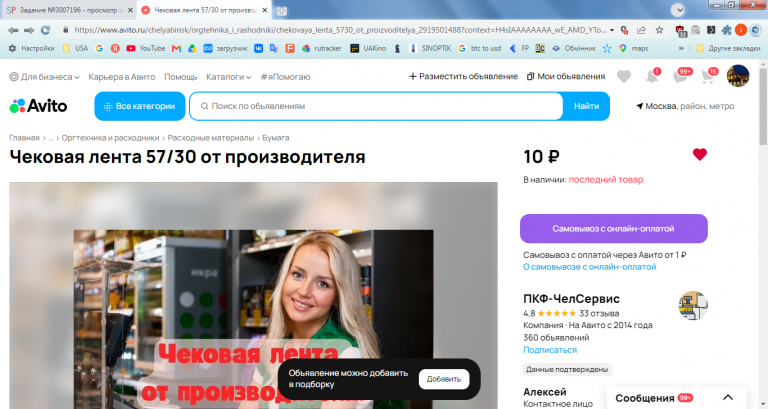Viewport: 768px width, 409px height.
Task: Open the USA bookmarks folder
Action: [x=75, y=48]
